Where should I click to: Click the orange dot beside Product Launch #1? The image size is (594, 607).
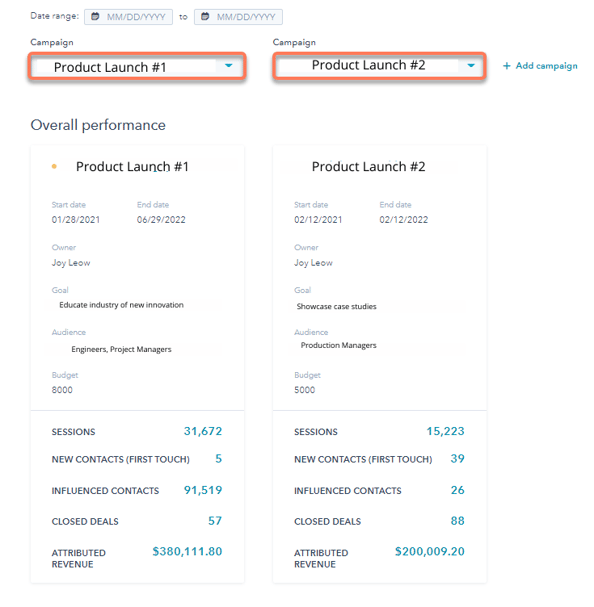54,166
